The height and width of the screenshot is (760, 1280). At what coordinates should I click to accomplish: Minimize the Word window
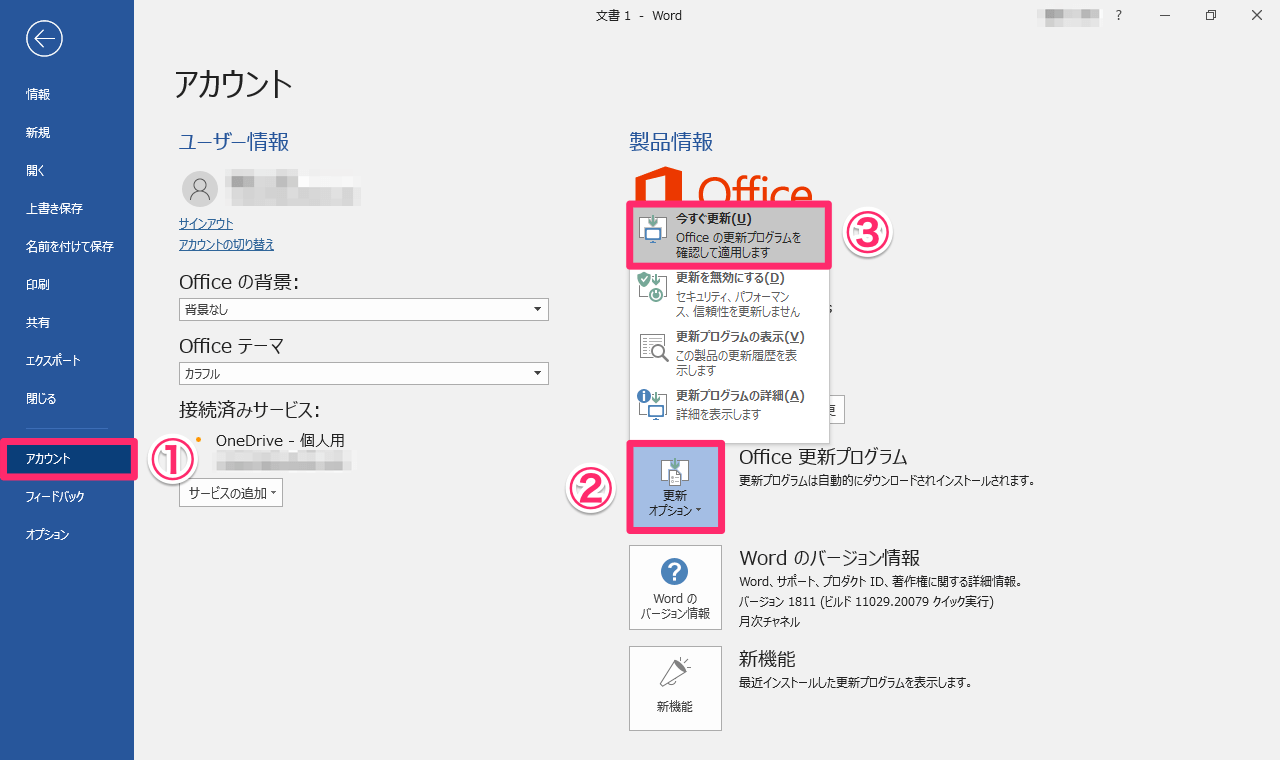(x=1165, y=15)
